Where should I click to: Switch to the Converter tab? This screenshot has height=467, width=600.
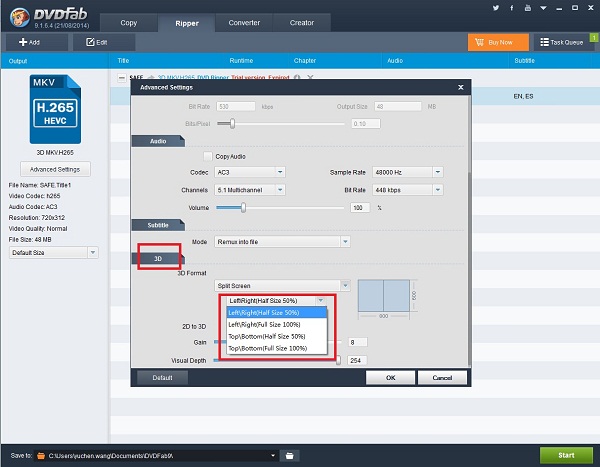coord(244,23)
